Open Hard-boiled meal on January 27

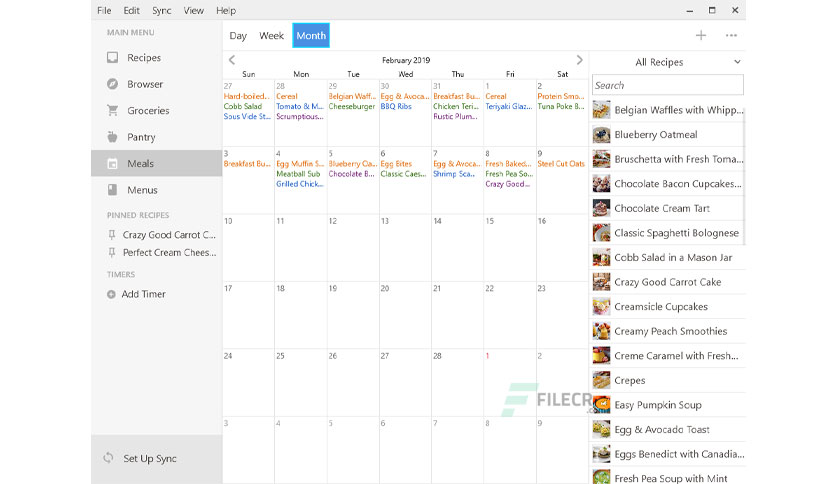point(247,96)
